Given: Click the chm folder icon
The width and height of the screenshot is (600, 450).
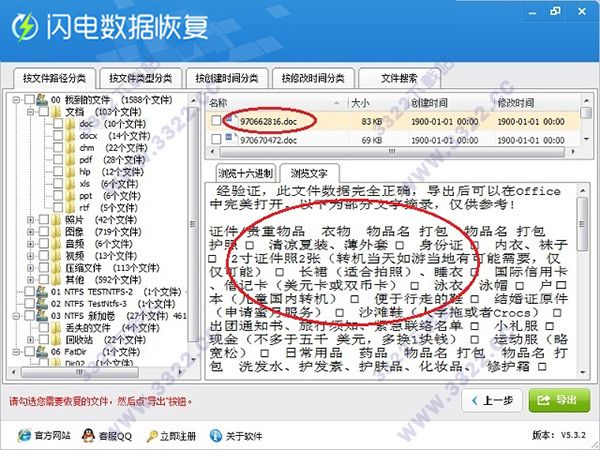Looking at the screenshot, I should 70,148.
